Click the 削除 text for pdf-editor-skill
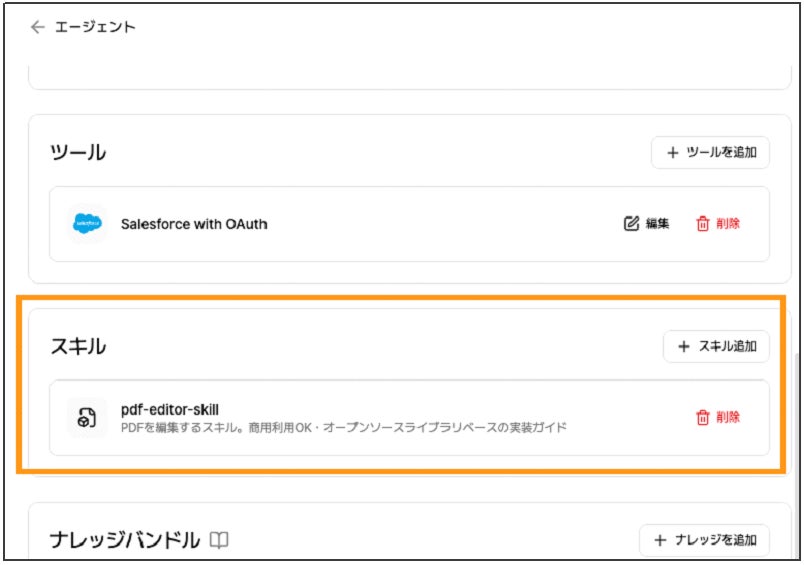Viewport: 804px width, 565px height. tap(728, 418)
